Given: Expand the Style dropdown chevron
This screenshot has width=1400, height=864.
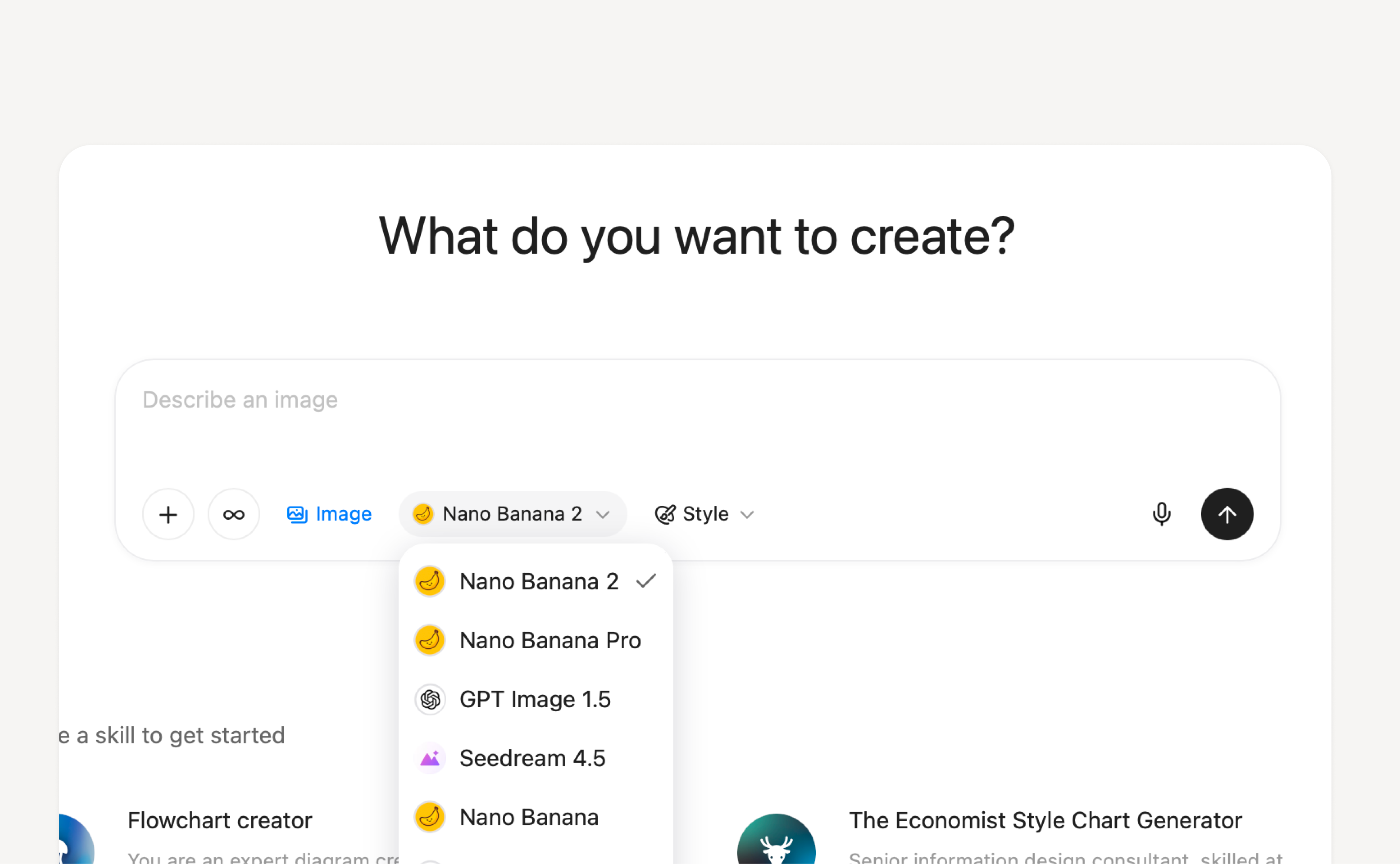Looking at the screenshot, I should click(747, 515).
